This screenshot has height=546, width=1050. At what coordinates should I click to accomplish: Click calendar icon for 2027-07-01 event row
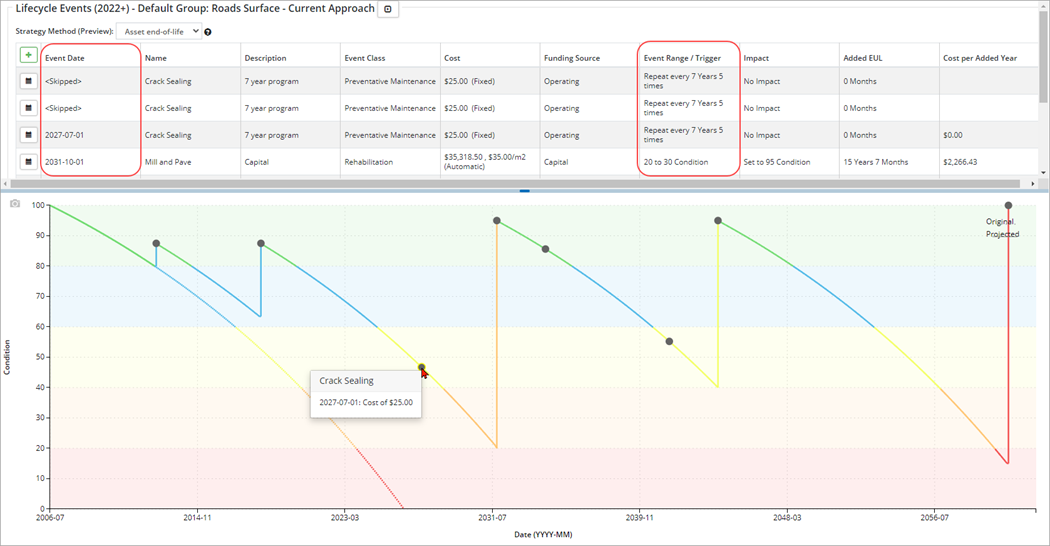28,135
